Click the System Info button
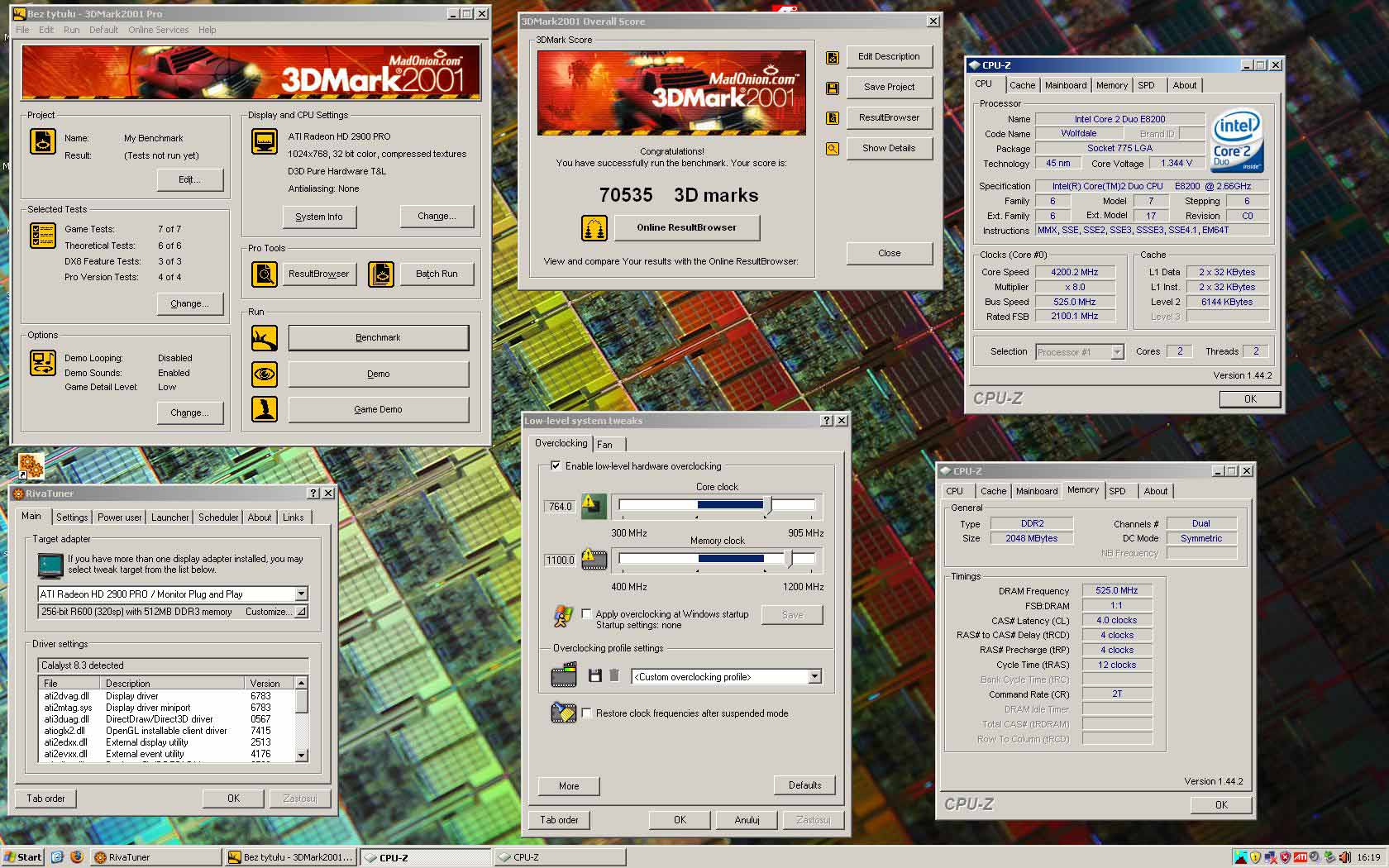1389x868 pixels. point(318,217)
